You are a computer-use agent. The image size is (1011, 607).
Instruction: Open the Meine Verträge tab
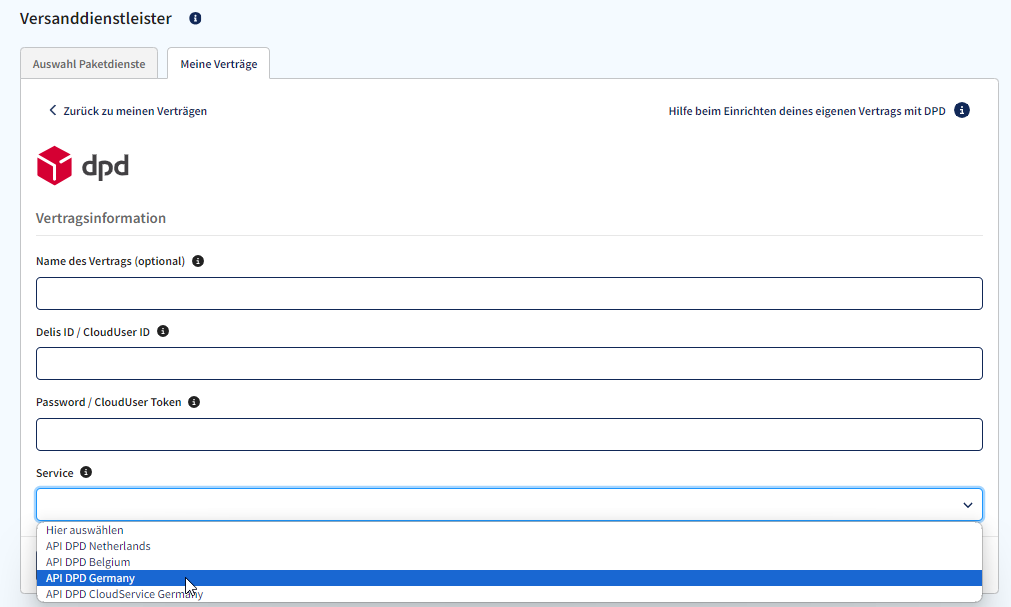click(217, 62)
